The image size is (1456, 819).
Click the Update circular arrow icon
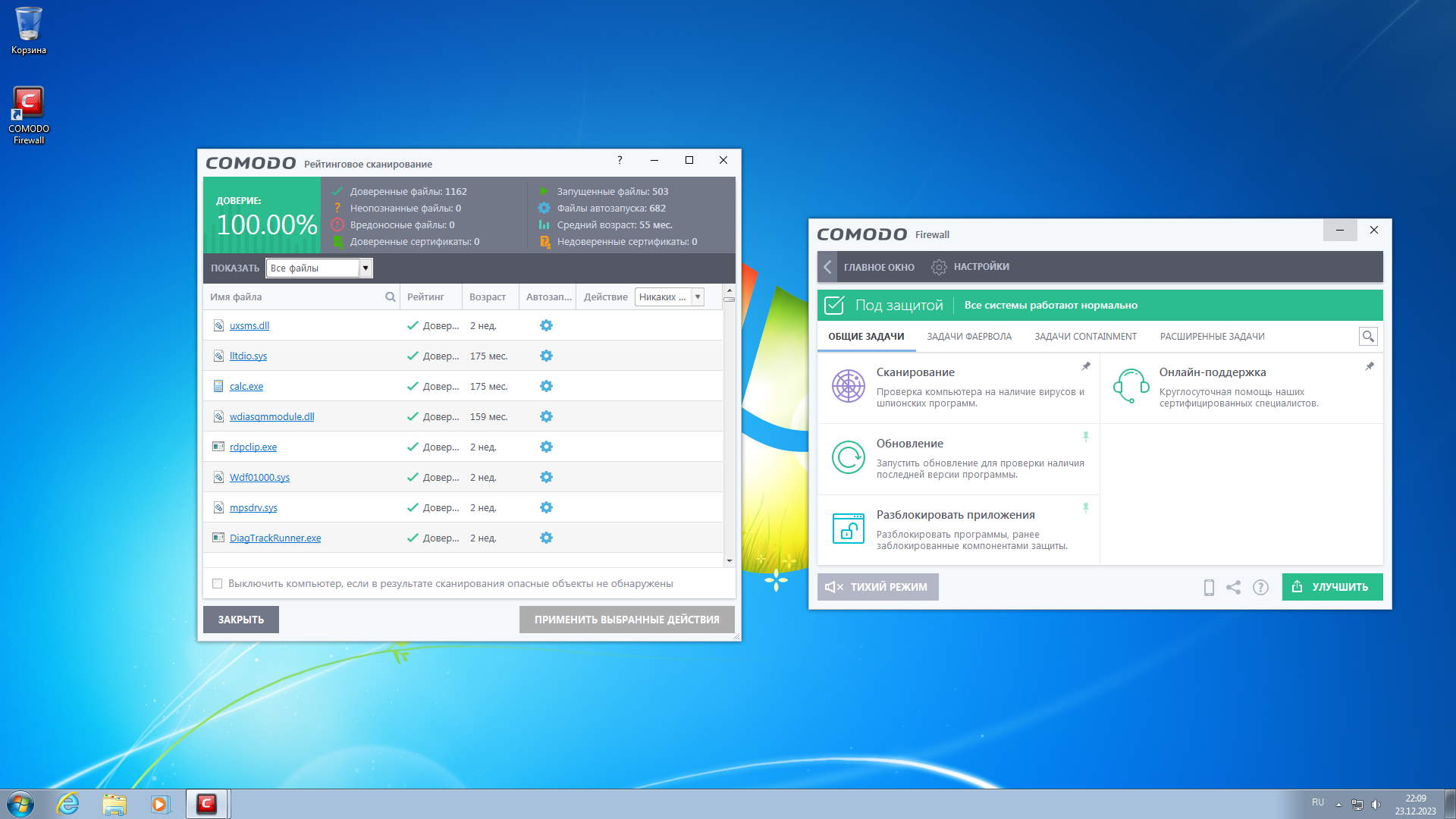tap(848, 457)
